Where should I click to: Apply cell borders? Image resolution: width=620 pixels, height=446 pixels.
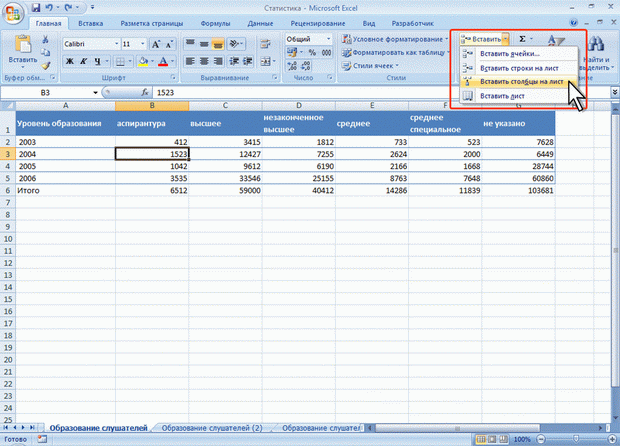coord(120,61)
